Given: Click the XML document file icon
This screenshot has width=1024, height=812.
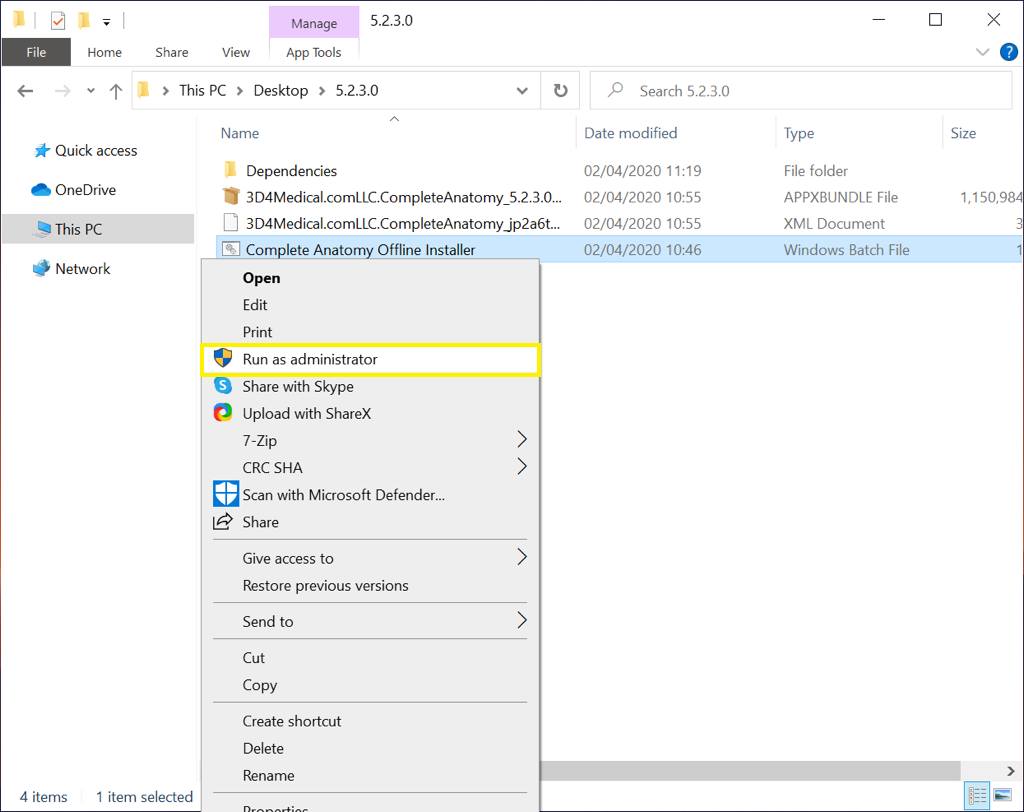Looking at the screenshot, I should coord(231,223).
